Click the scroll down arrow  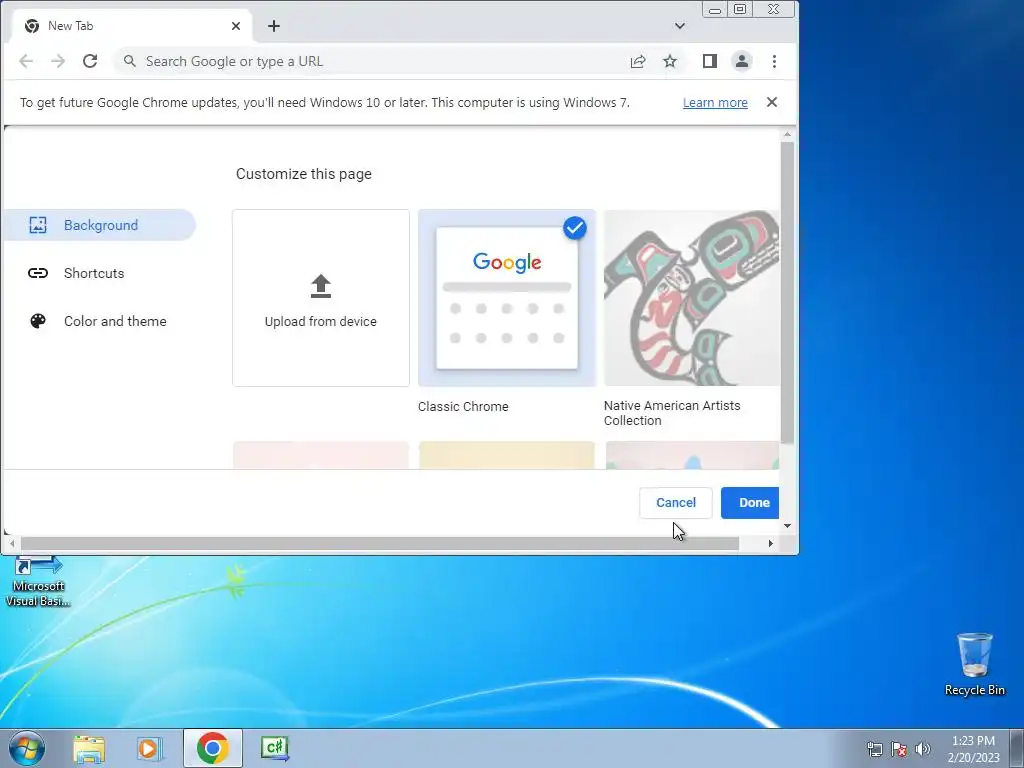[x=788, y=526]
